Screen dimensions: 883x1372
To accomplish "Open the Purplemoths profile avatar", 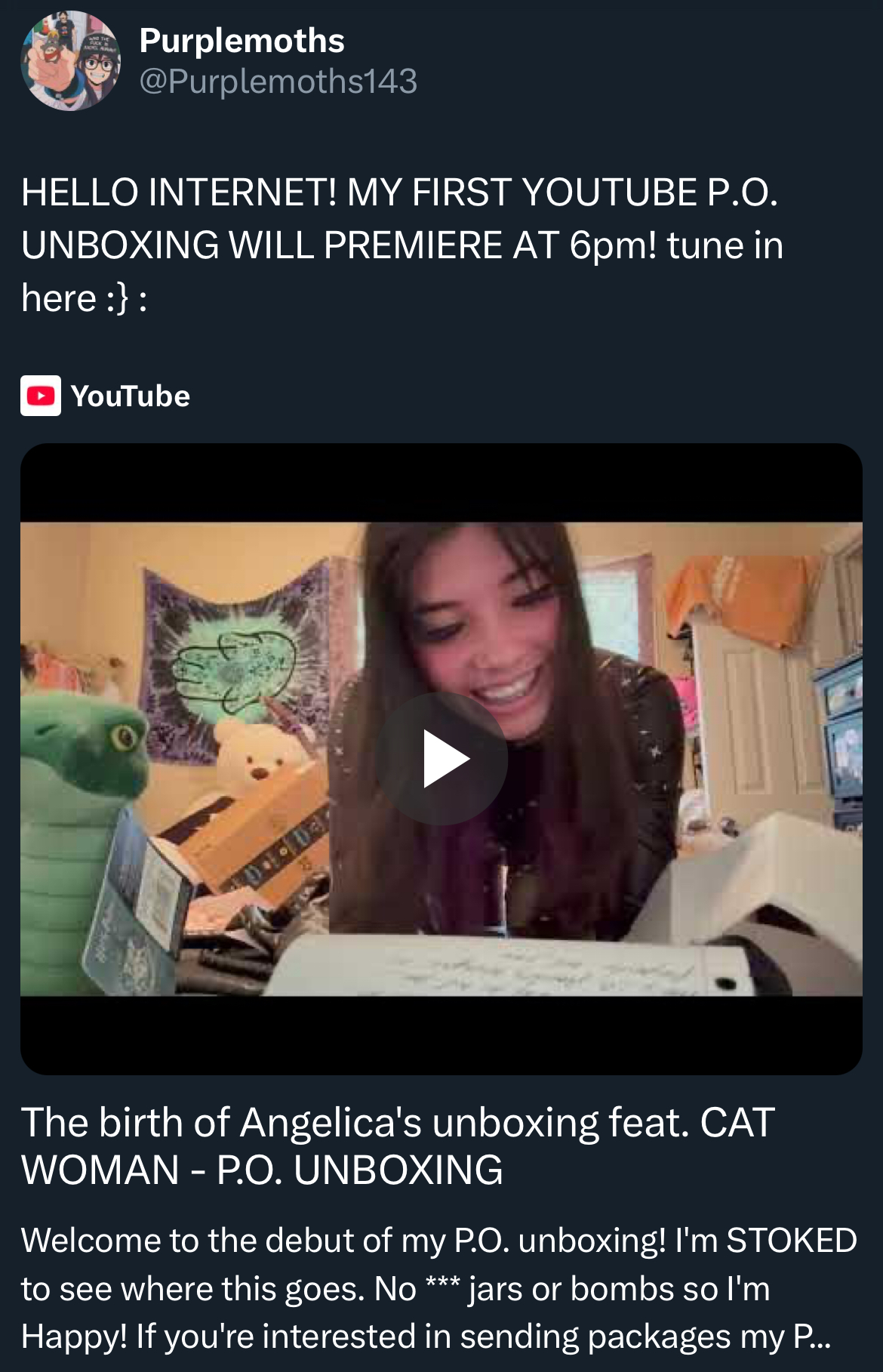I will tap(71, 61).
